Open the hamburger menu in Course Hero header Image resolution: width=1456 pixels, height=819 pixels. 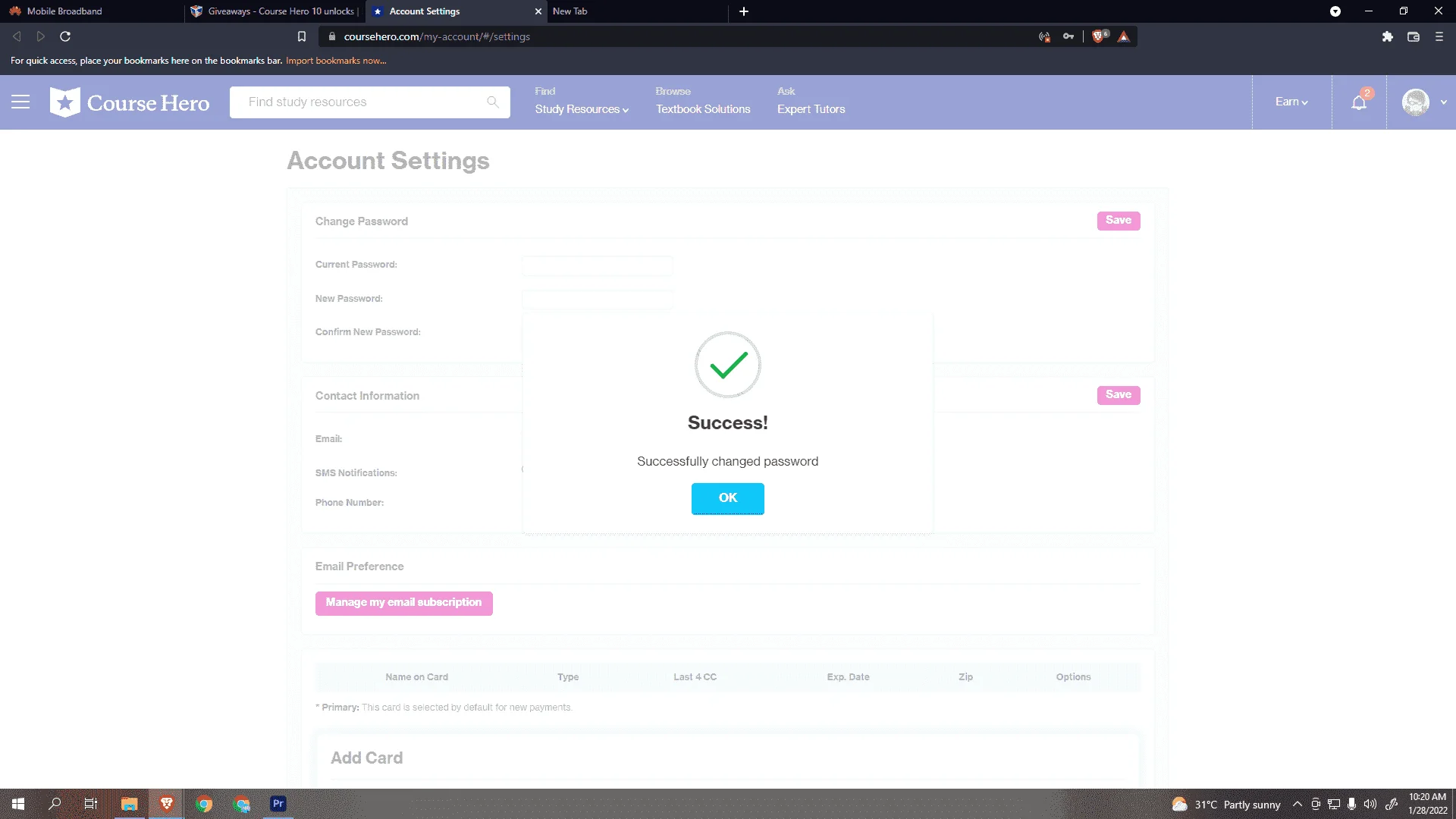[x=20, y=102]
